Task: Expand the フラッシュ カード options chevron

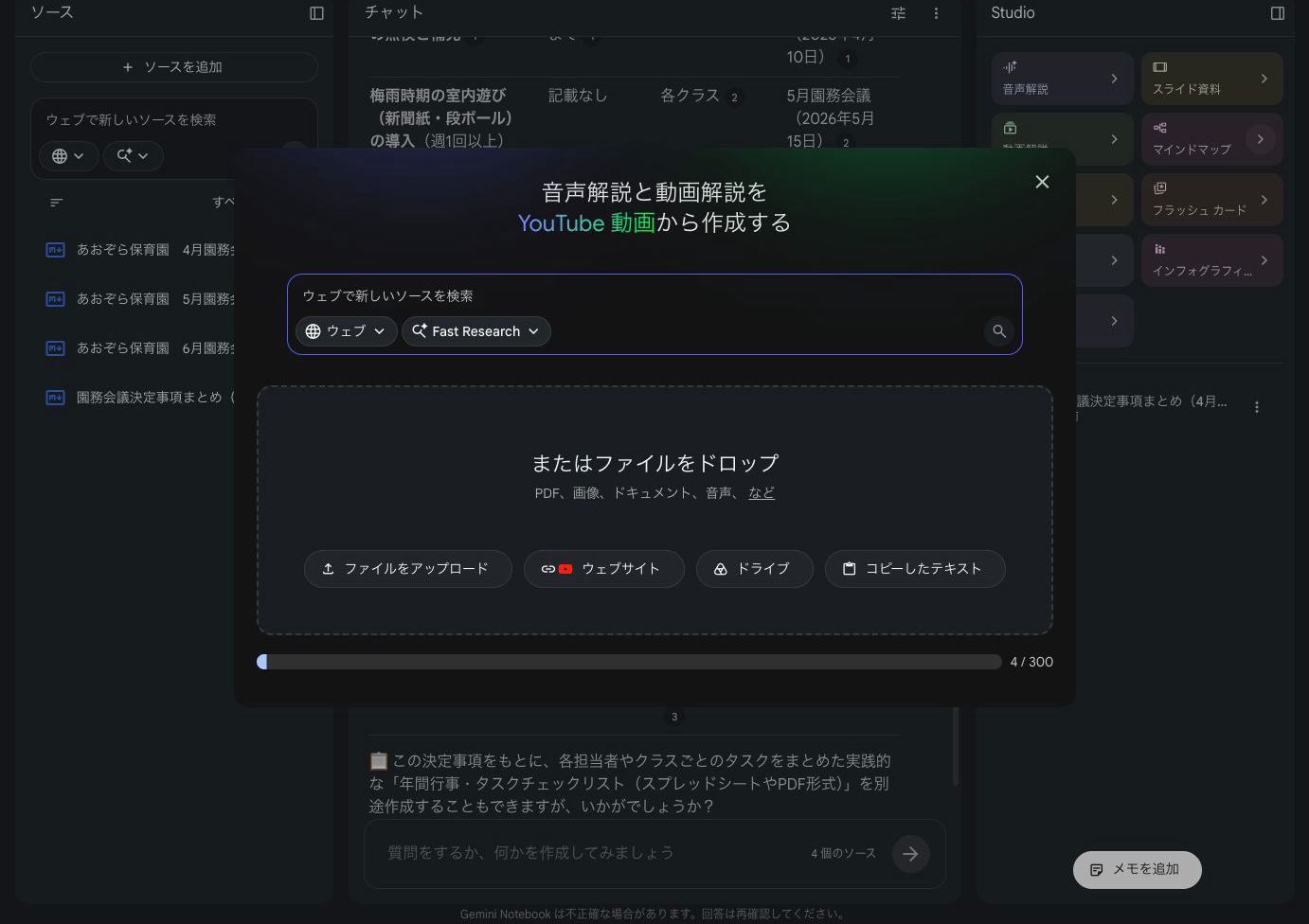Action: [x=1264, y=200]
